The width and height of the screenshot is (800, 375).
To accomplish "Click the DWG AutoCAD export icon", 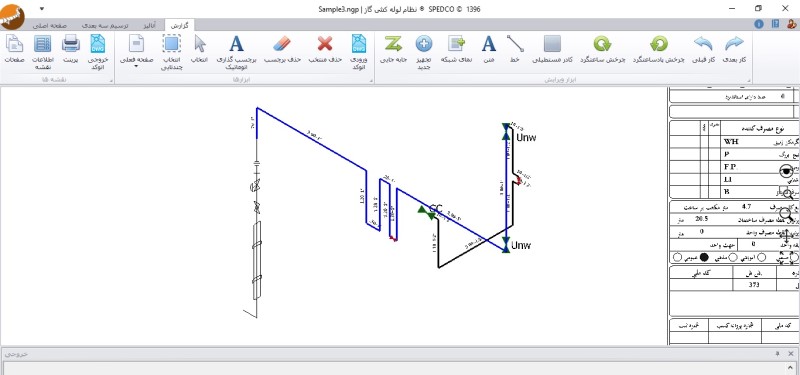I will [x=97, y=44].
